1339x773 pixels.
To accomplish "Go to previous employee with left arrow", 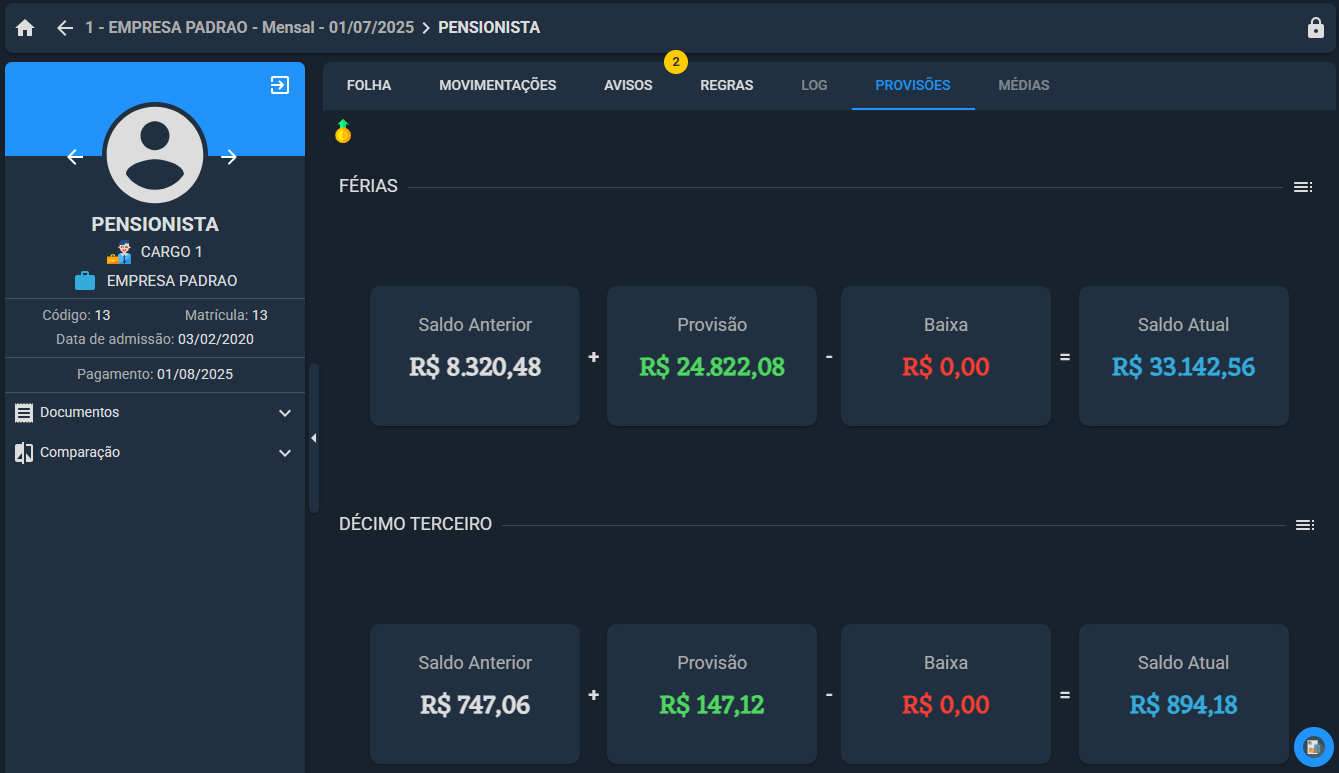I will [x=75, y=157].
